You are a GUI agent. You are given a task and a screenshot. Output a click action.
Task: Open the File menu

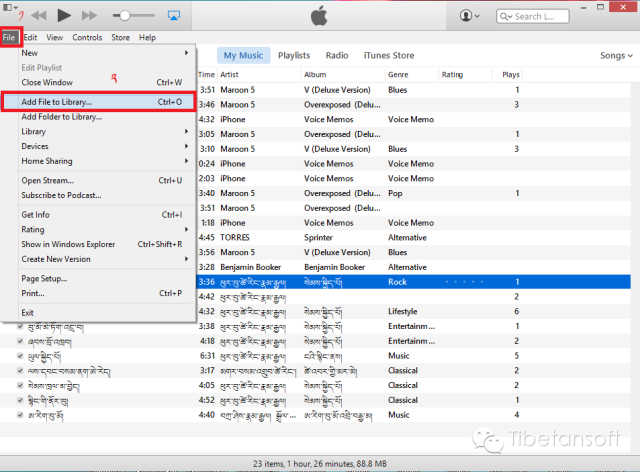pyautogui.click(x=9, y=38)
